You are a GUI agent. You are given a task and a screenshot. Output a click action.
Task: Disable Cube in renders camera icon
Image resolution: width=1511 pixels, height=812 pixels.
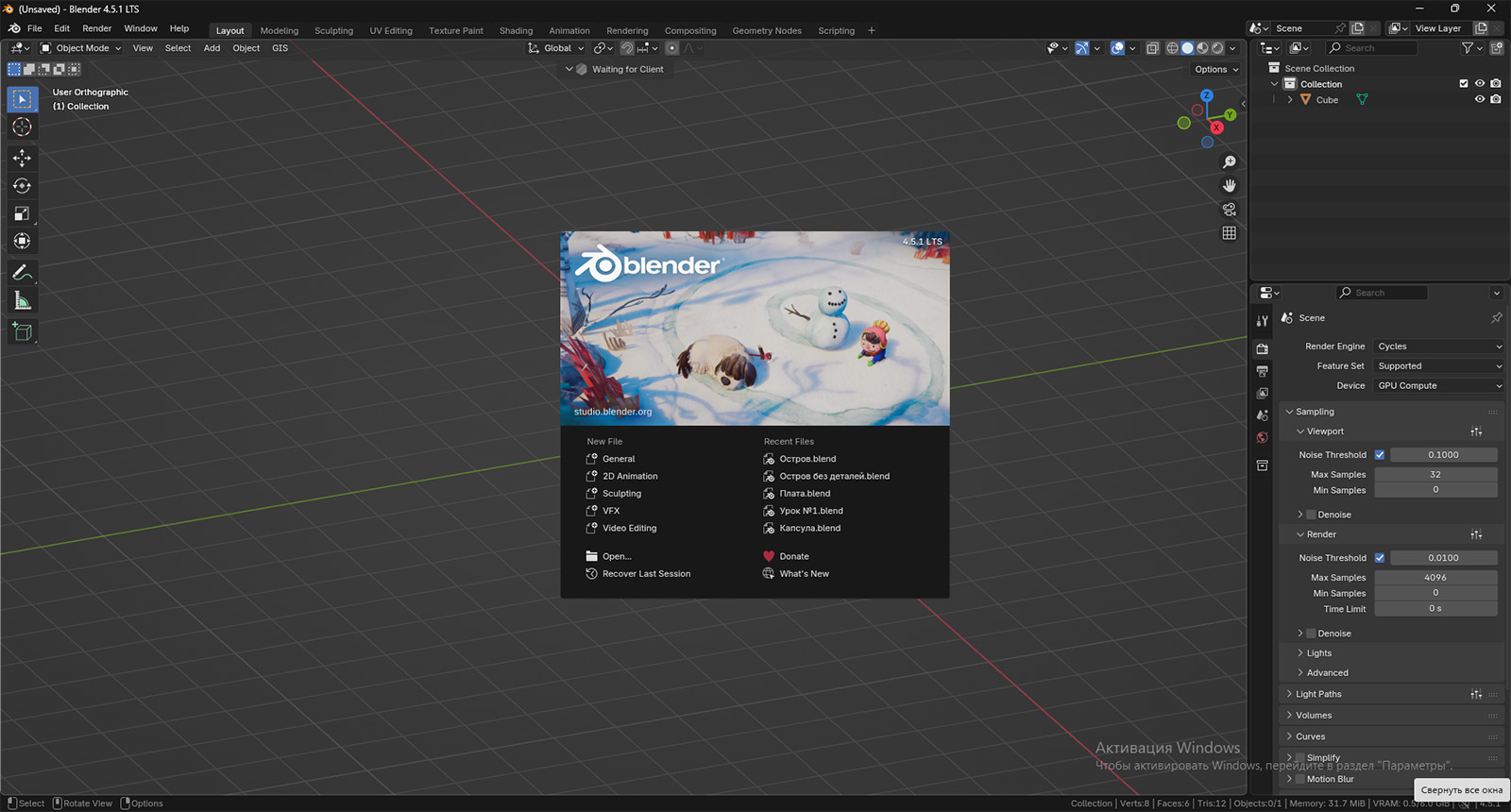[x=1496, y=99]
